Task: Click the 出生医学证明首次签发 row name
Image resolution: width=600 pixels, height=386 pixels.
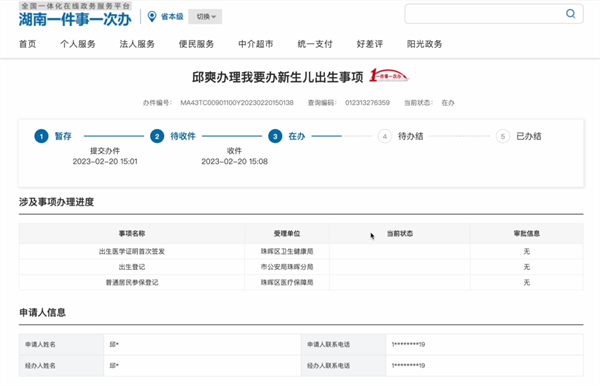Action: pos(132,251)
